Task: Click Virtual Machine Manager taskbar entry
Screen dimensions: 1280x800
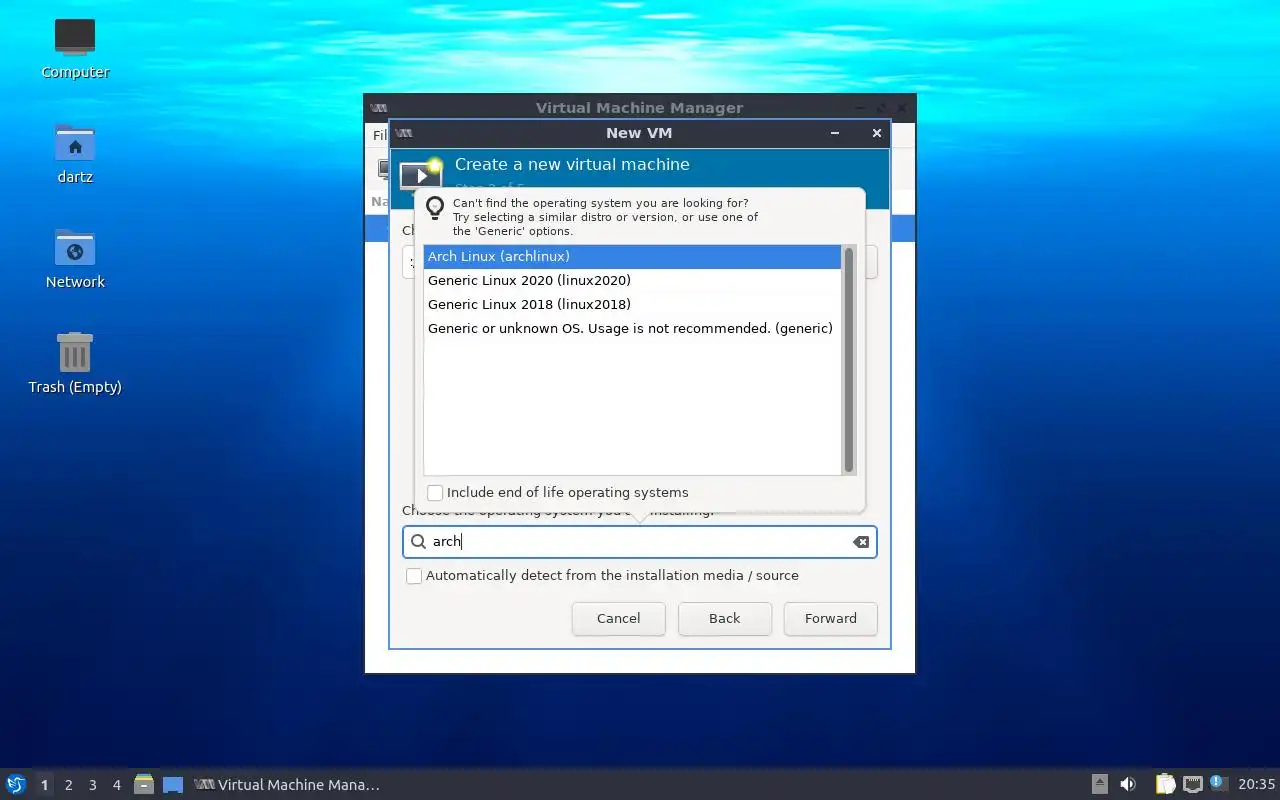Action: (288, 785)
